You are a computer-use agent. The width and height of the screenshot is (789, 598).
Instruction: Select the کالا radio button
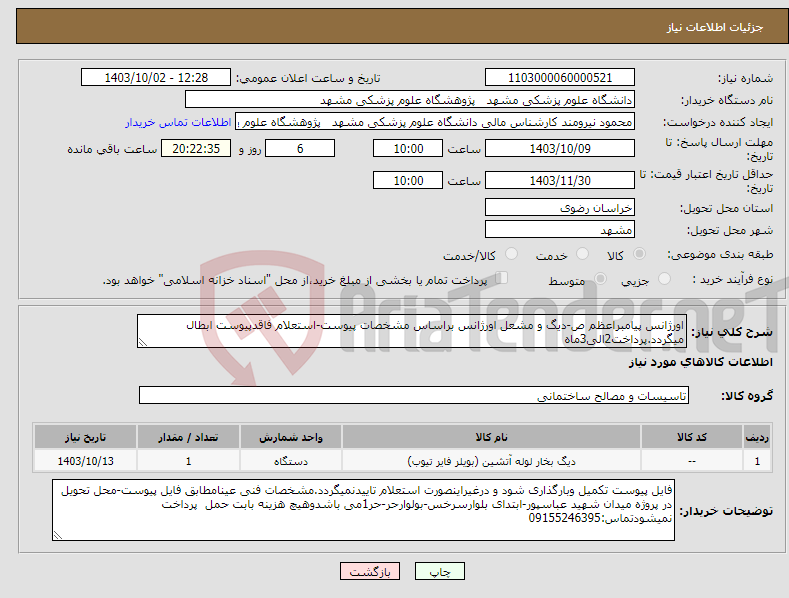click(639, 254)
